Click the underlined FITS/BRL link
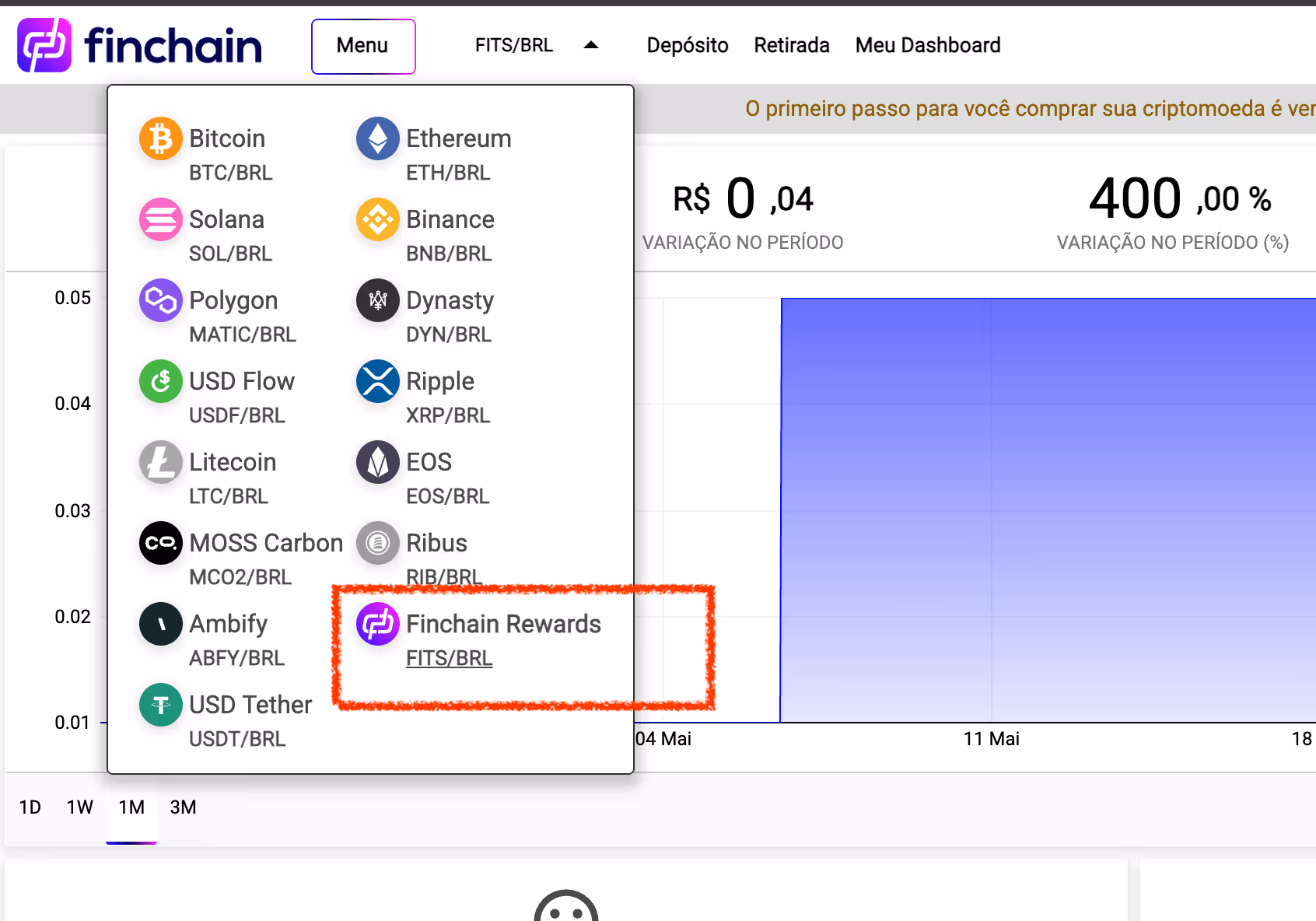Image resolution: width=1316 pixels, height=921 pixels. tap(450, 658)
